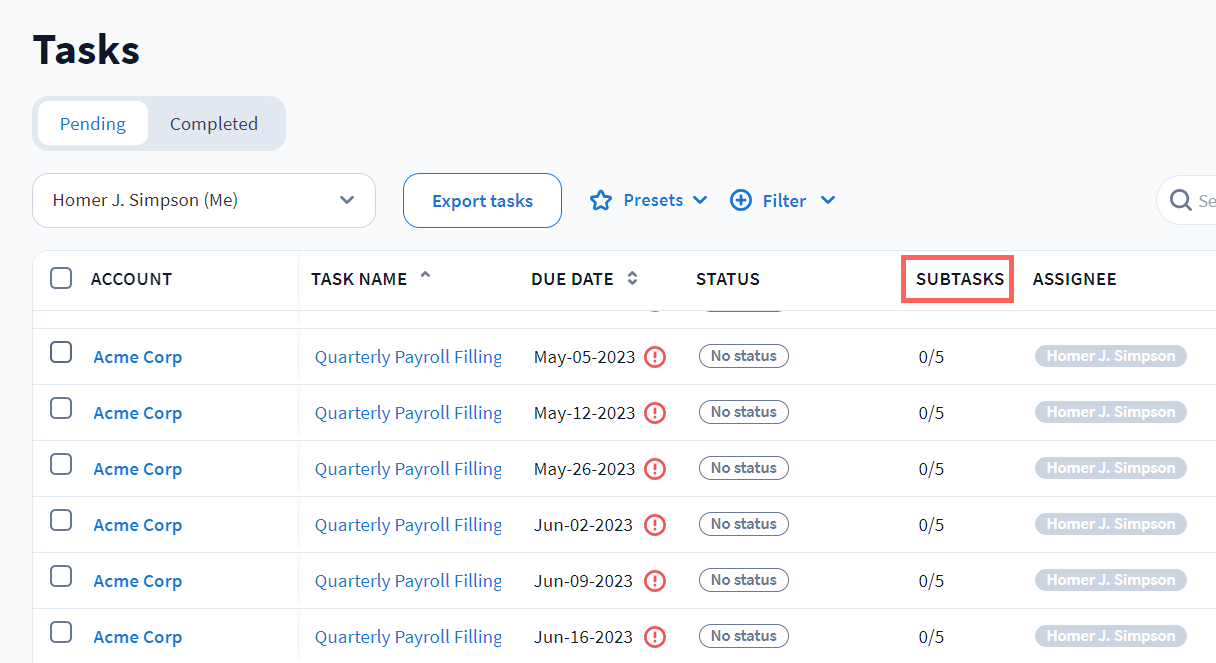Click the Filter plus circle icon
This screenshot has height=663, width=1216.
(741, 201)
